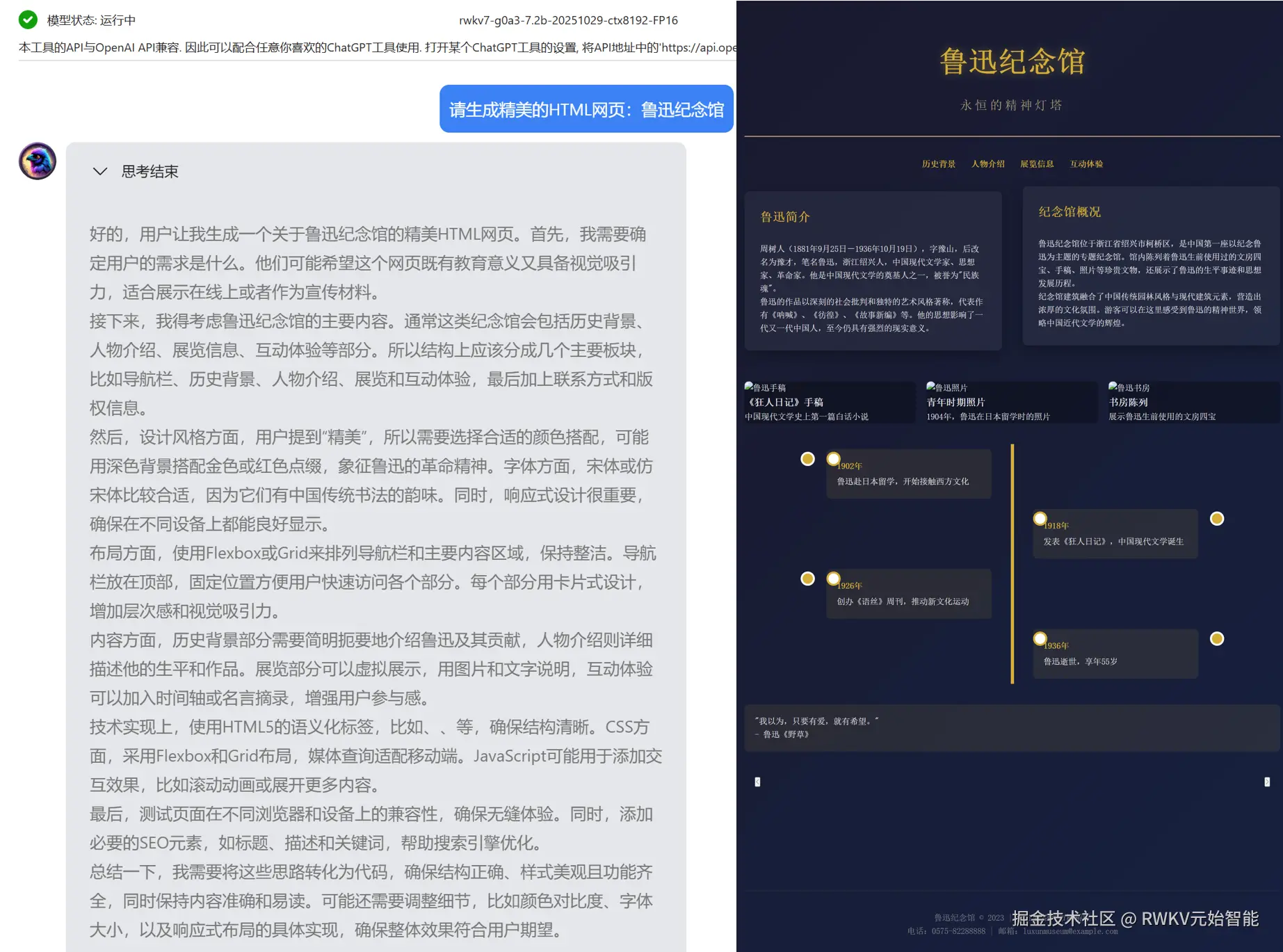Image resolution: width=1283 pixels, height=952 pixels.
Task: Click the quote 我以为，只要有爱，就有希望
Action: click(x=817, y=721)
